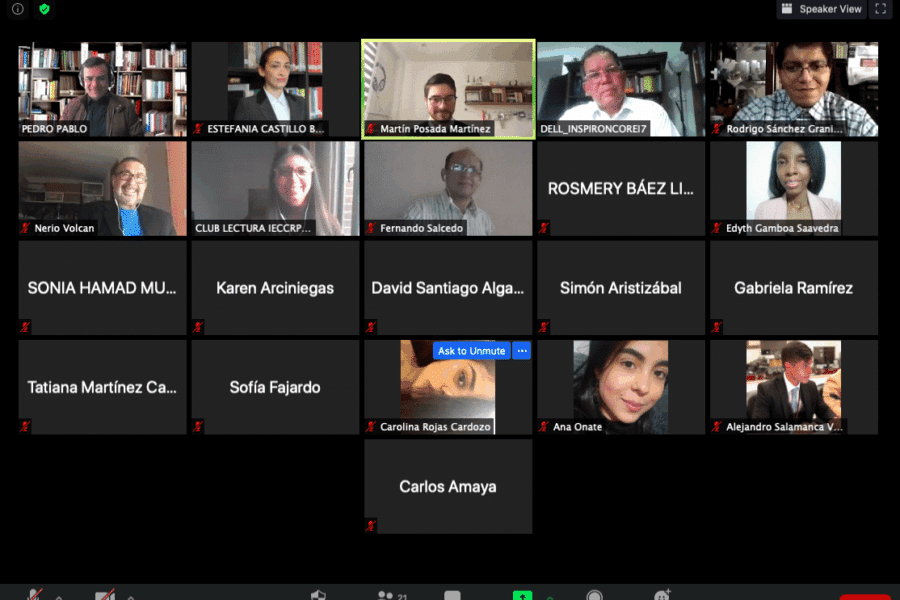
Task: Open more options on Carolina Rojas Cardozo tile
Action: 521,351
